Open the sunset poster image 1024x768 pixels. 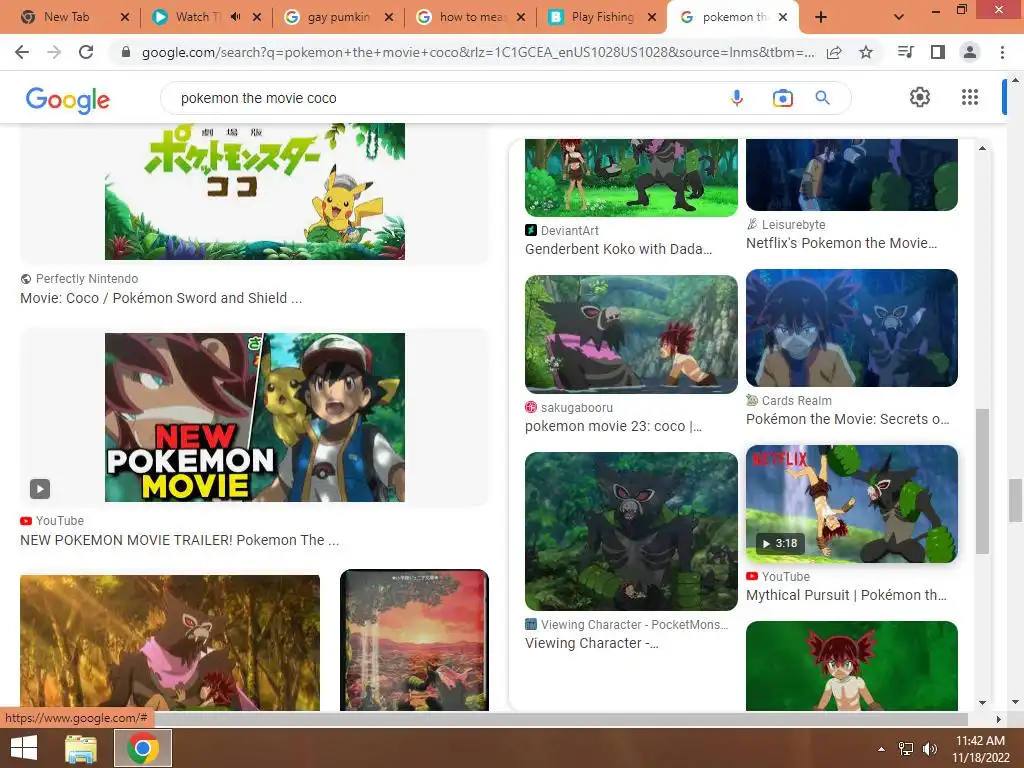(415, 640)
